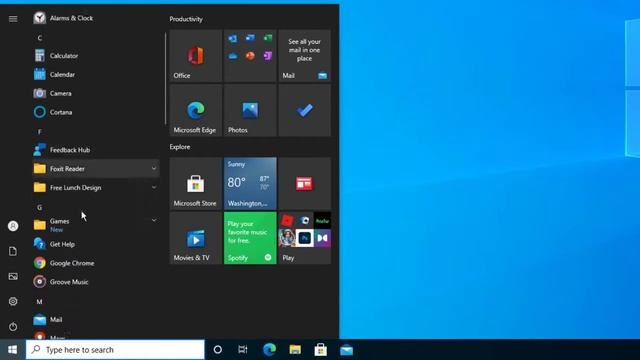Open the Mail live tile
This screenshot has height=360, width=640.
(304, 56)
